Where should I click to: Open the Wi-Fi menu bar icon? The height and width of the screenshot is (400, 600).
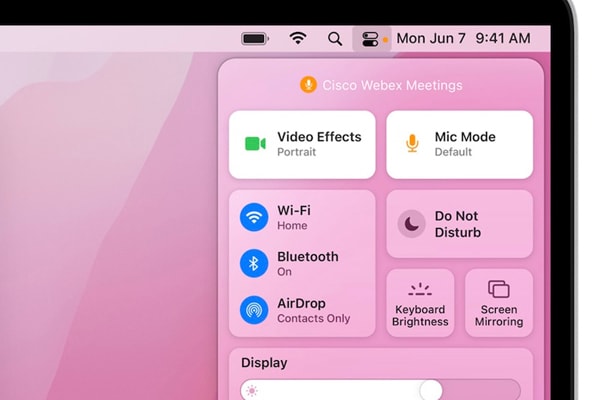pyautogui.click(x=298, y=38)
